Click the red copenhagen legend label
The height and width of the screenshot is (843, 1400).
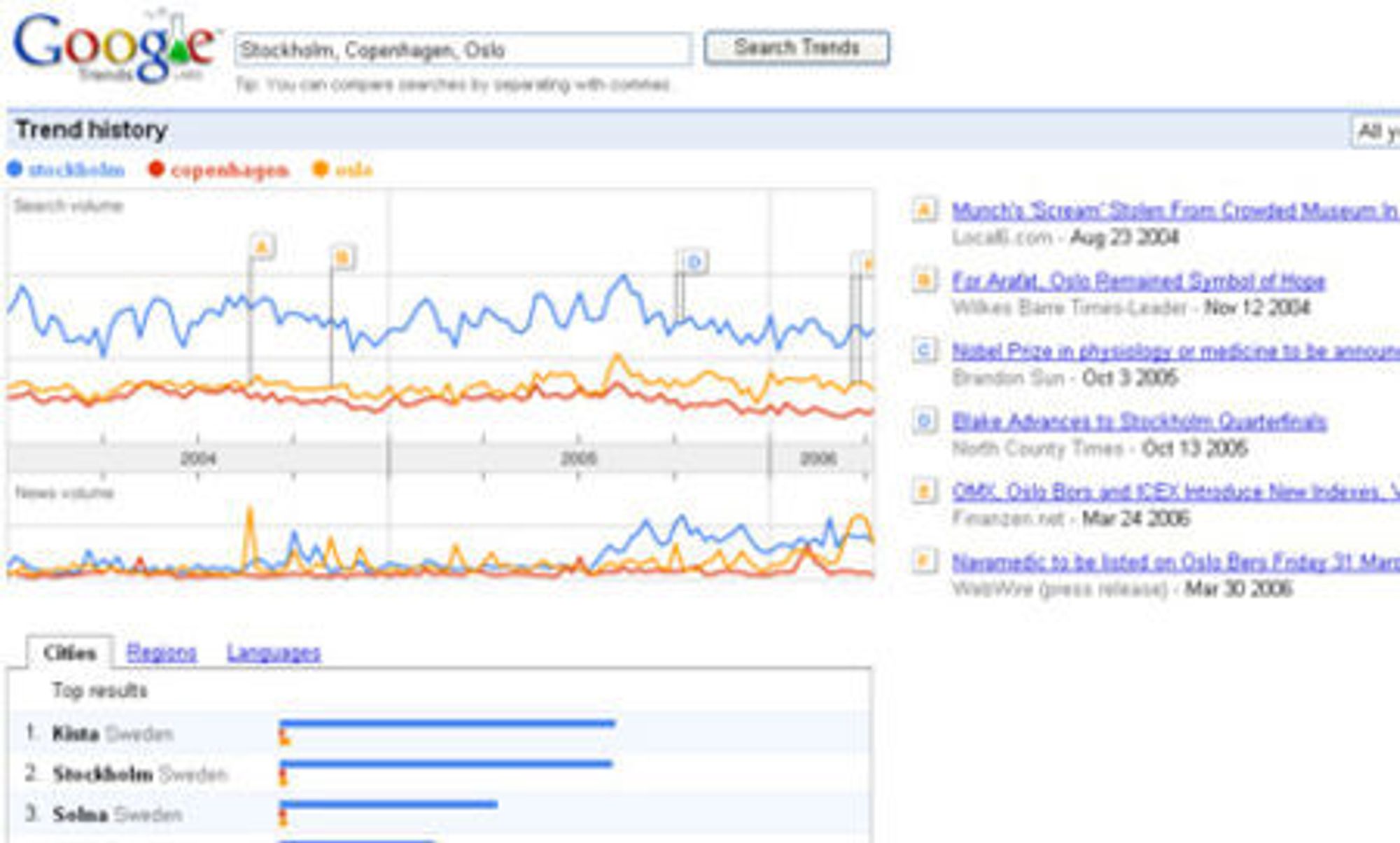coord(230,170)
